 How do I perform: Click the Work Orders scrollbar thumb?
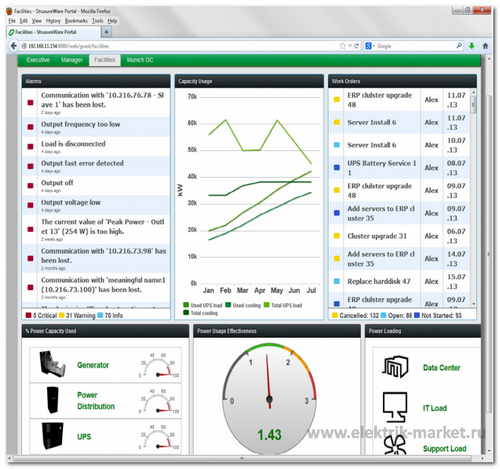(x=473, y=104)
